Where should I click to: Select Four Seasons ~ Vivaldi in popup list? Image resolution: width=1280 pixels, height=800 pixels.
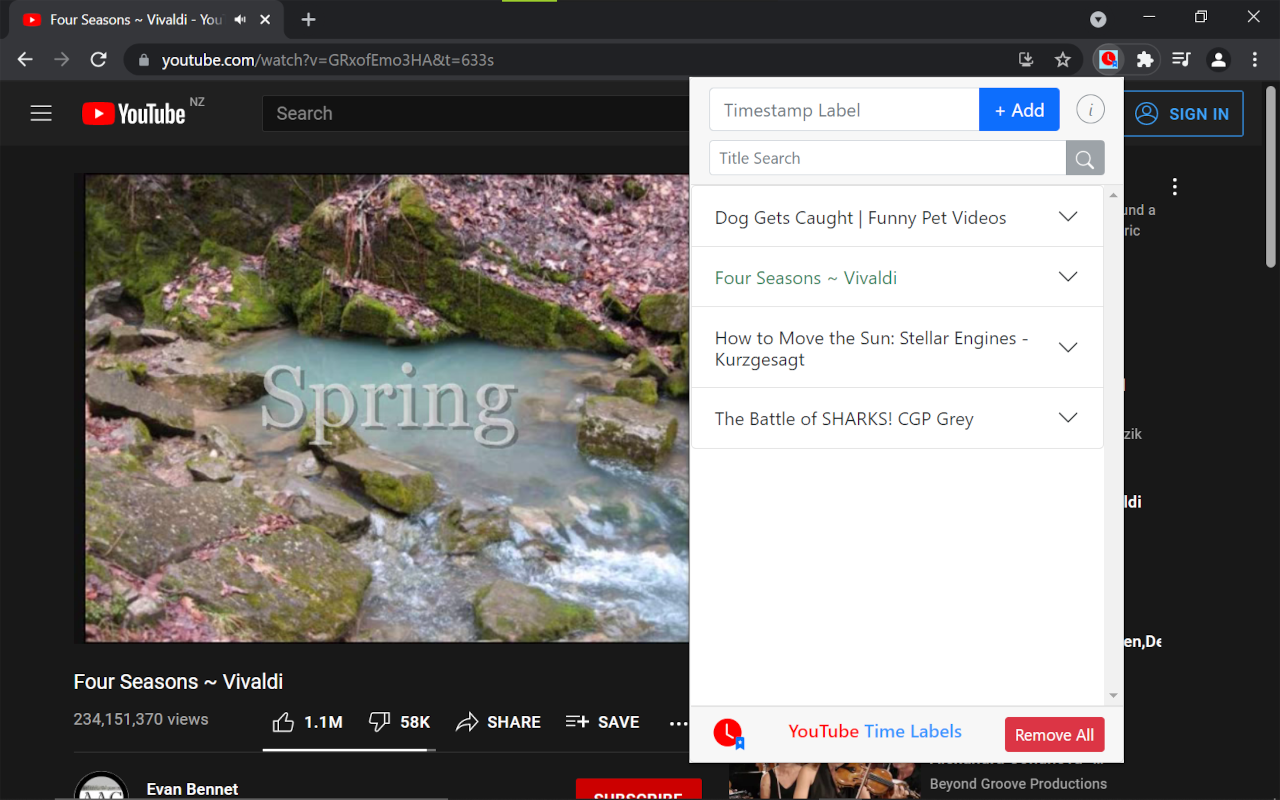(x=805, y=278)
